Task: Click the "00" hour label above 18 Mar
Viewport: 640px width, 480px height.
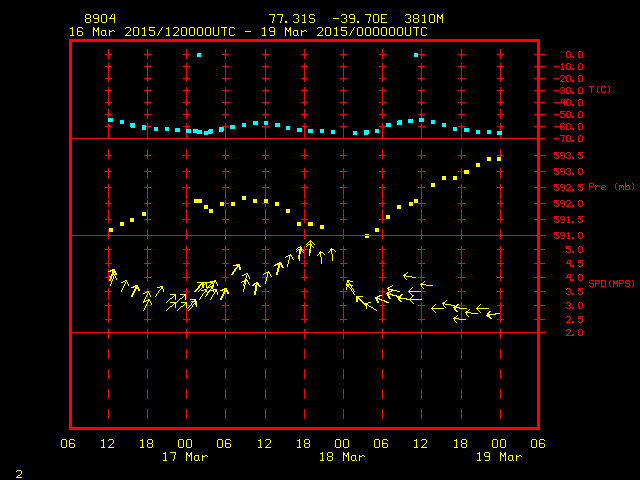Action: coord(342,444)
